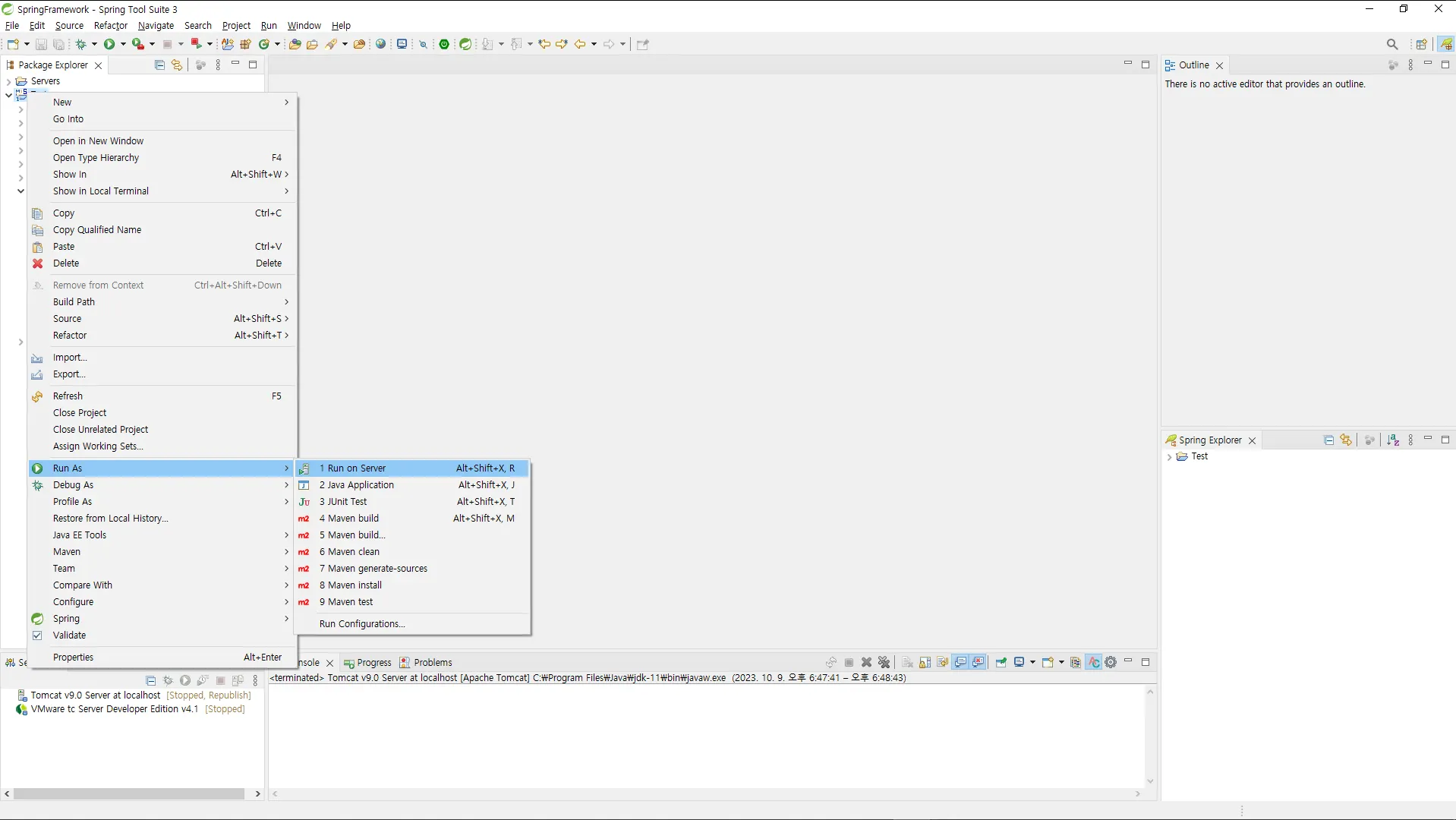Image resolution: width=1456 pixels, height=820 pixels.
Task: Click Console preferences gear icon
Action: pyautogui.click(x=1111, y=662)
